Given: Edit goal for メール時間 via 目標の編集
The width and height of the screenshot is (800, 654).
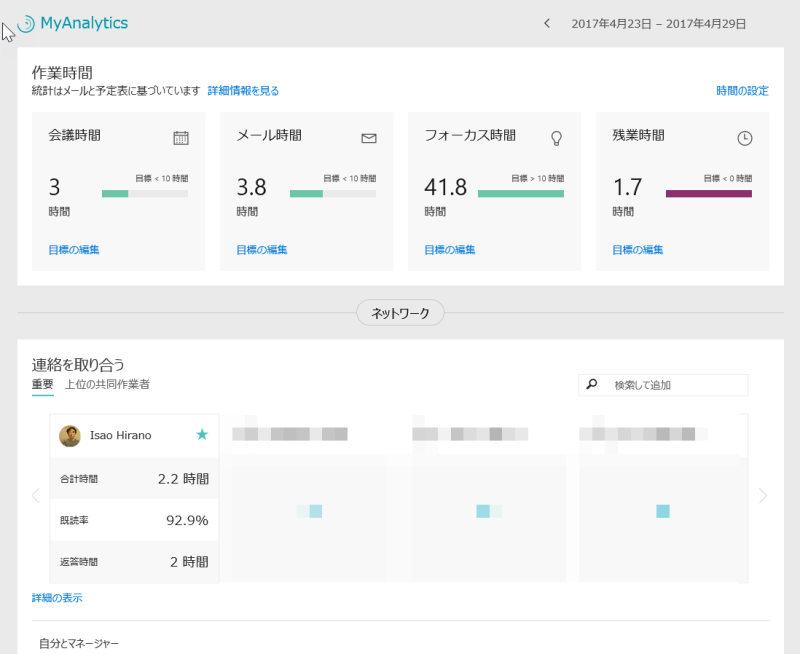Looking at the screenshot, I should pos(262,250).
